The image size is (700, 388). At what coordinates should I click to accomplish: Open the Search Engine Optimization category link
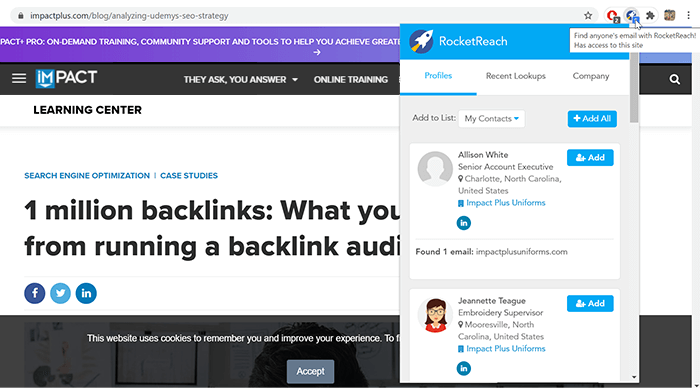pos(87,175)
